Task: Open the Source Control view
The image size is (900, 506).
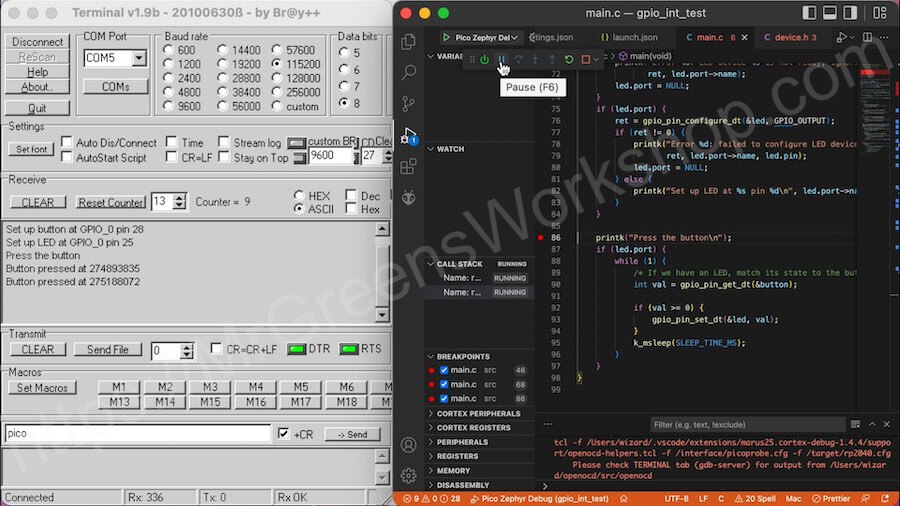Action: (x=409, y=104)
